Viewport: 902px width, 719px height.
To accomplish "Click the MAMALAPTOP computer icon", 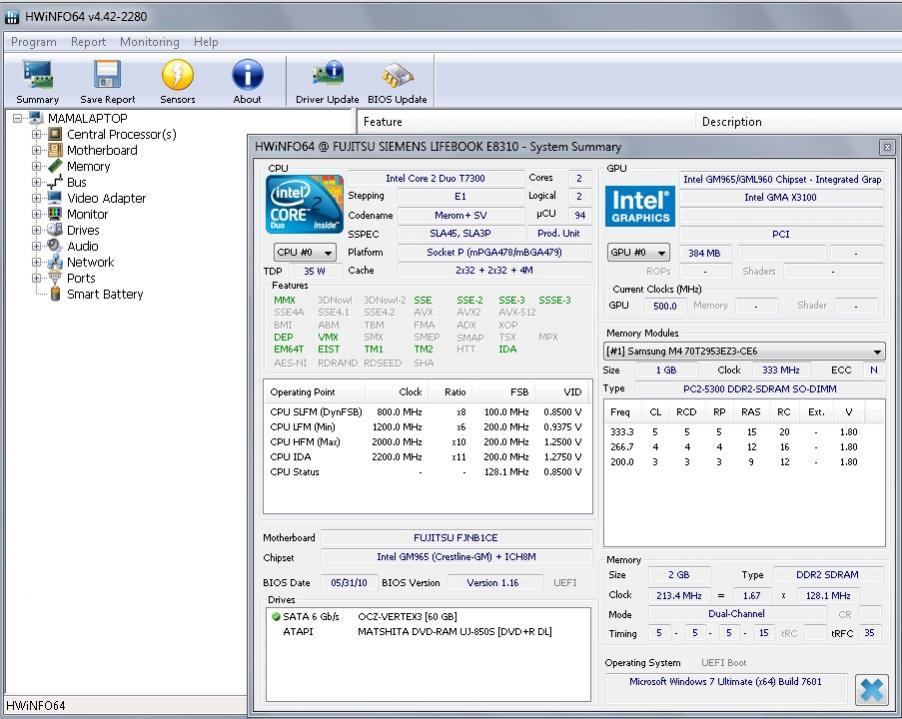I will click(36, 118).
